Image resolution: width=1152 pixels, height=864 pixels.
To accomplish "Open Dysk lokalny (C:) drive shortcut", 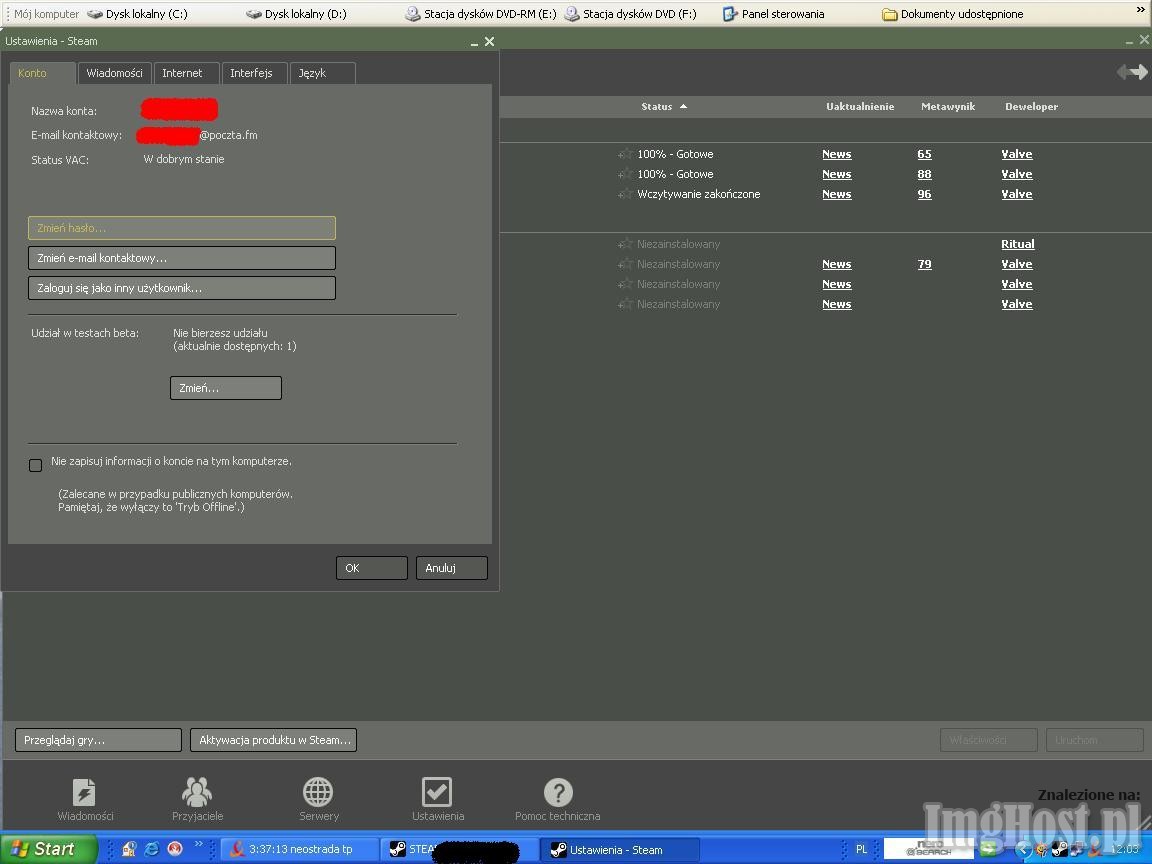I will click(137, 14).
